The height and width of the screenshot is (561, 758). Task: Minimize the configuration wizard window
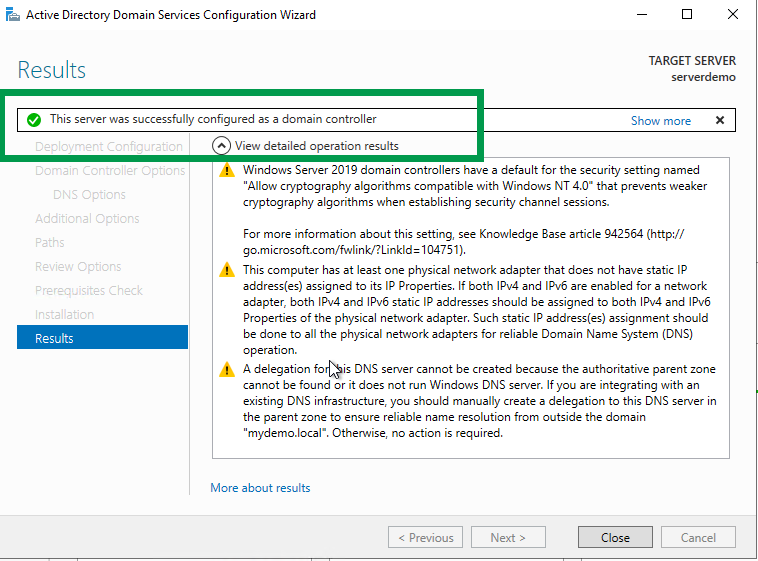click(641, 15)
